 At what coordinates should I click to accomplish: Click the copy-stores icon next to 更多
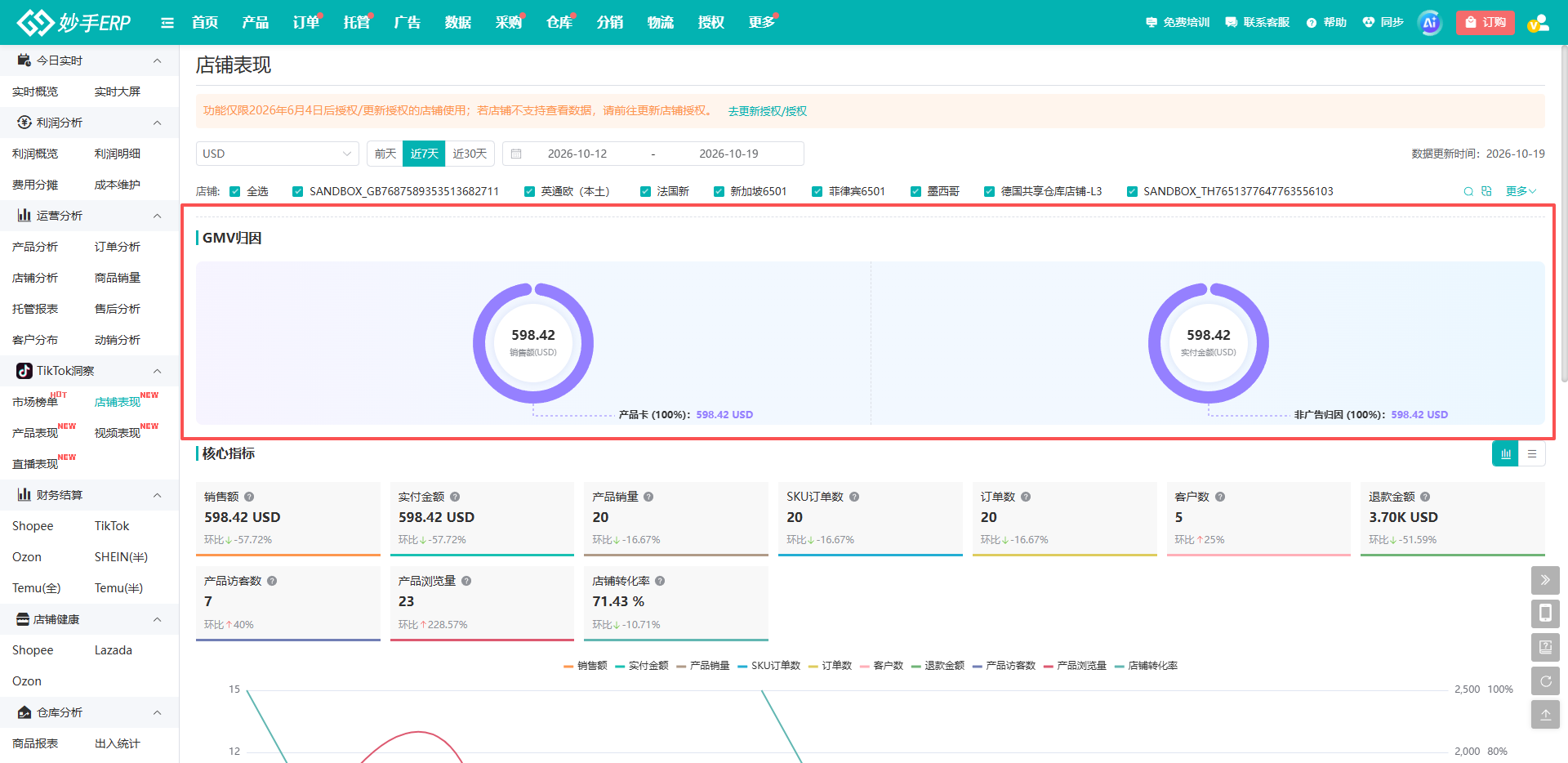1486,191
